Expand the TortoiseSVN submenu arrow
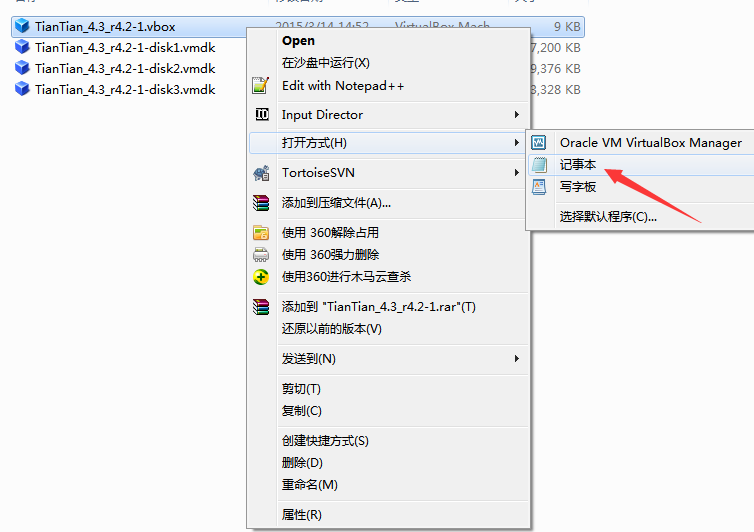This screenshot has height=532, width=754. click(516, 172)
